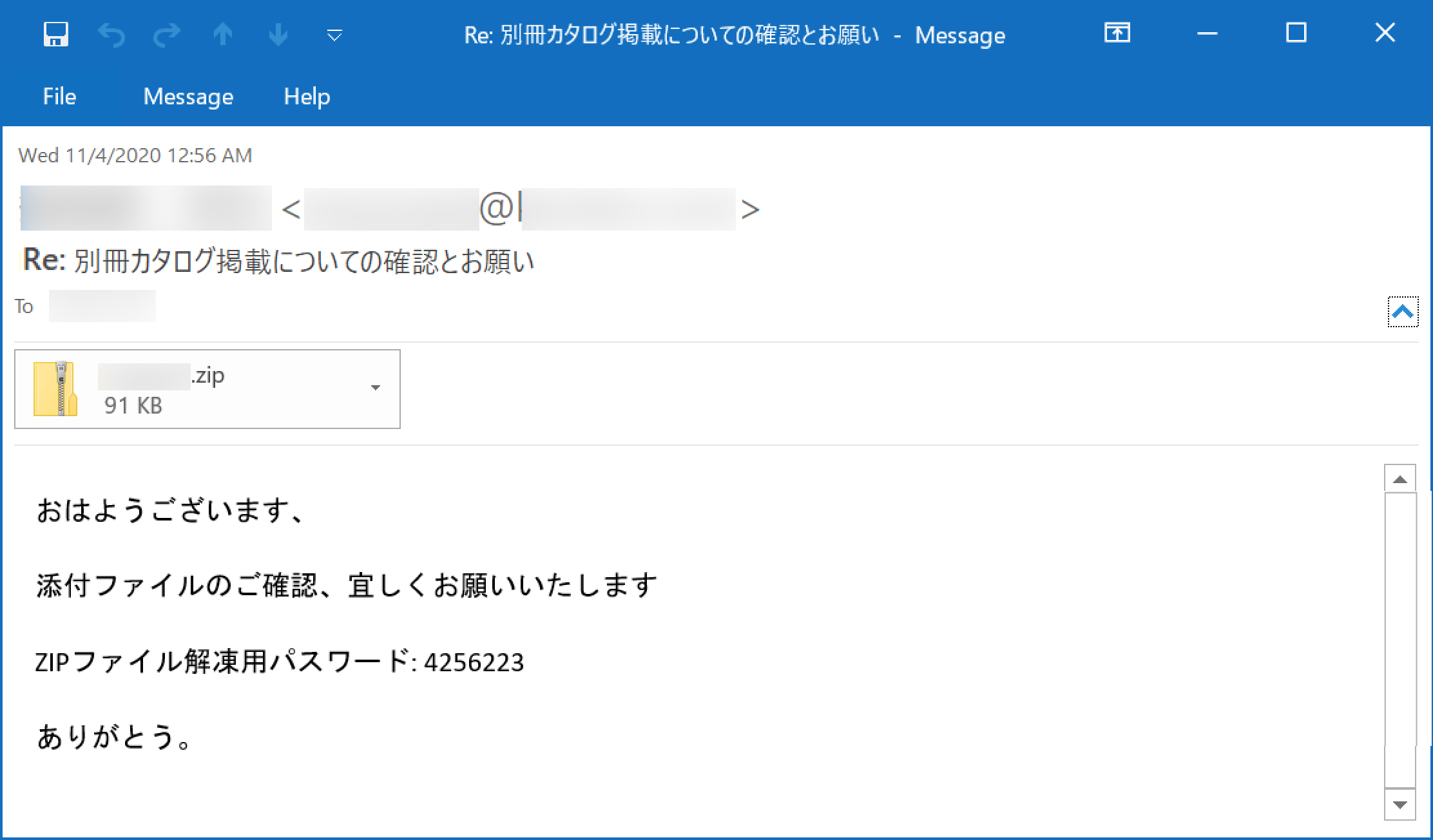The image size is (1433, 840).
Task: Open Customize Quick Access Toolbar dropdown
Action: (334, 35)
